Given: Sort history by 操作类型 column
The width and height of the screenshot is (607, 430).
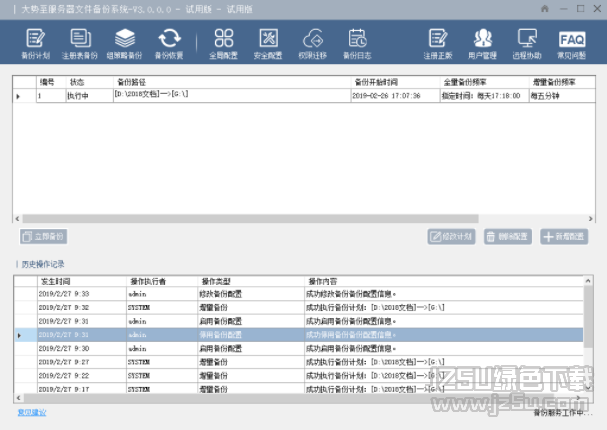Looking at the screenshot, I should pos(251,281).
